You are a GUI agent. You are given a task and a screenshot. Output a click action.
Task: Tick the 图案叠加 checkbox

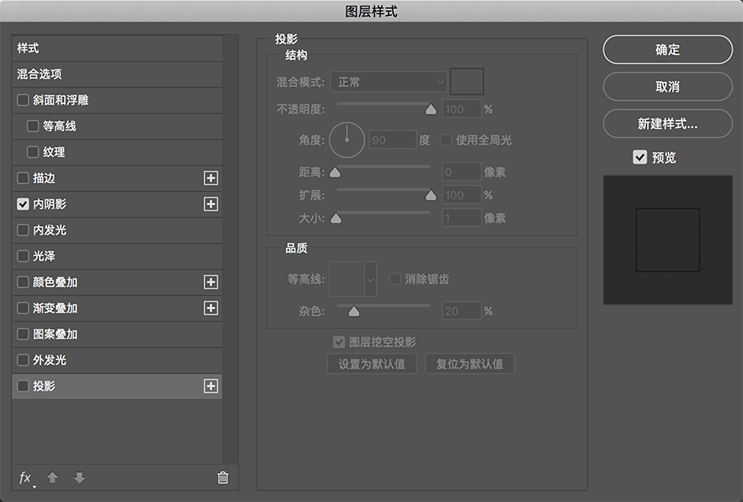click(23, 334)
